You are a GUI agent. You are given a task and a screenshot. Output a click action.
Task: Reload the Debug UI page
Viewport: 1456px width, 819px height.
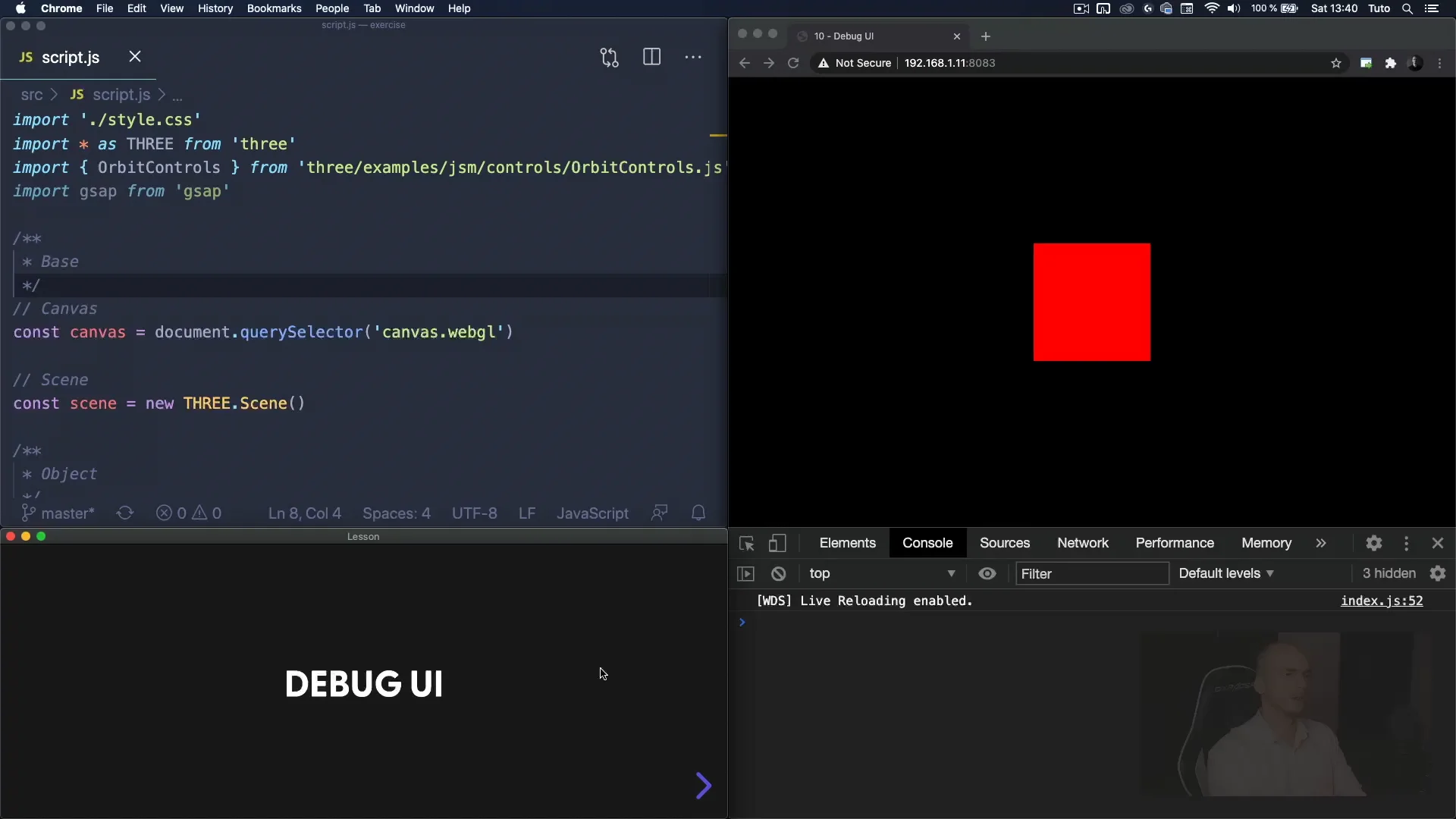(x=793, y=63)
